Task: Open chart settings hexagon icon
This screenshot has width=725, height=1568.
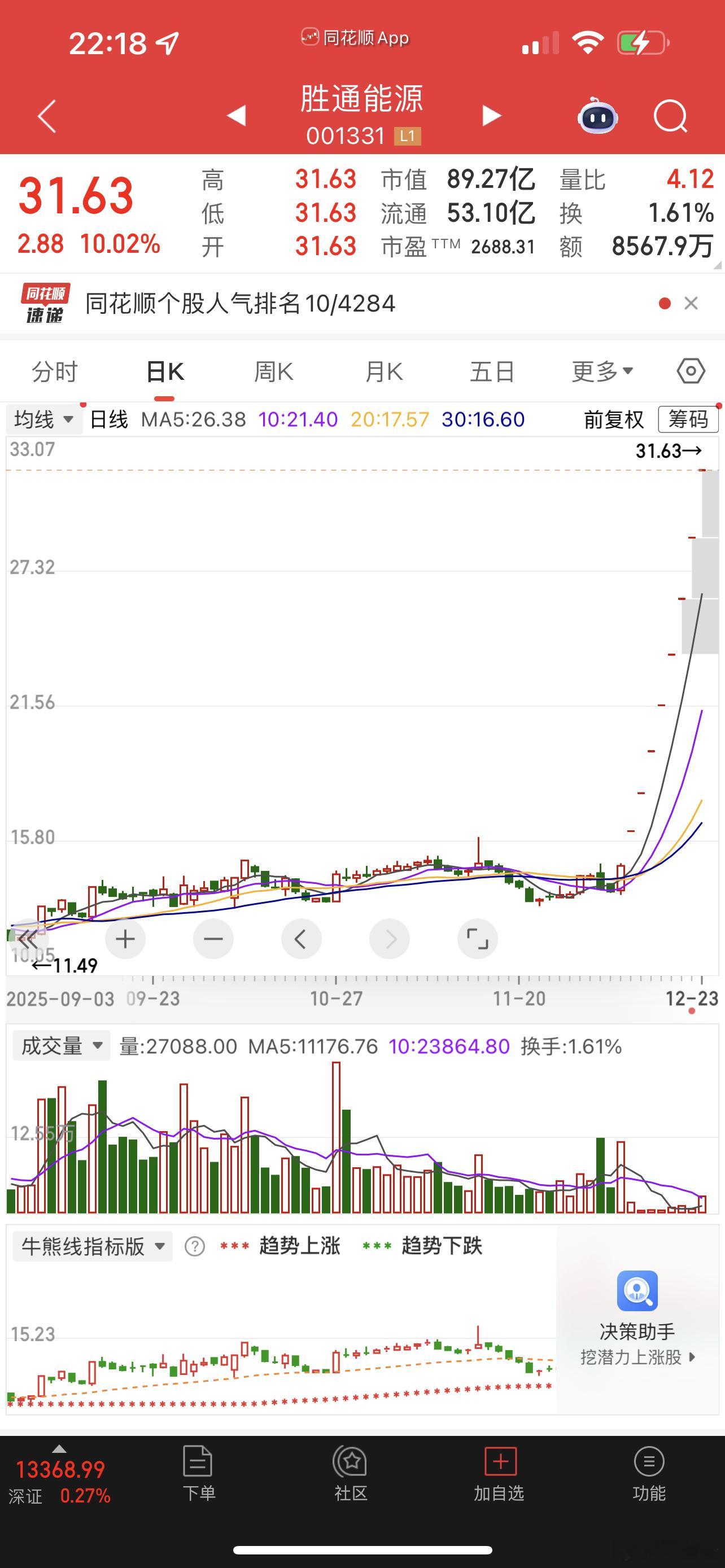Action: tap(691, 371)
